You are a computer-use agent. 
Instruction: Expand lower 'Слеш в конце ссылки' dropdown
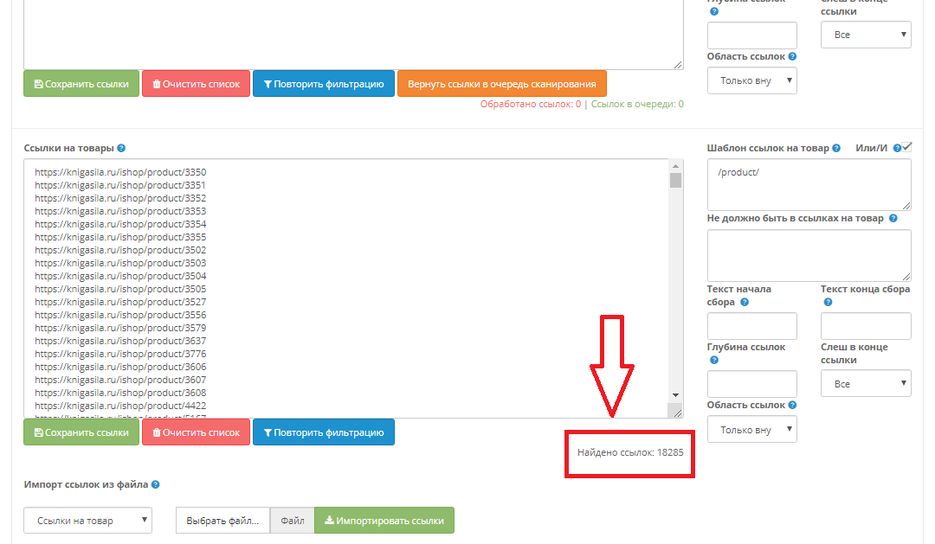tap(865, 384)
